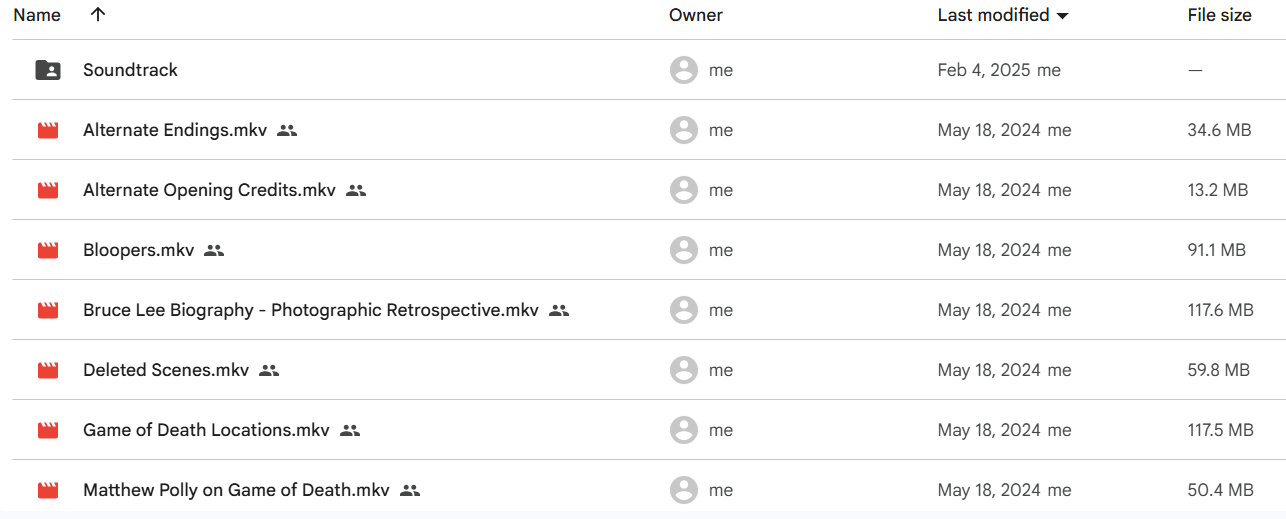The height and width of the screenshot is (519, 1286).
Task: Click the Last modified column header text
Action: 993,15
